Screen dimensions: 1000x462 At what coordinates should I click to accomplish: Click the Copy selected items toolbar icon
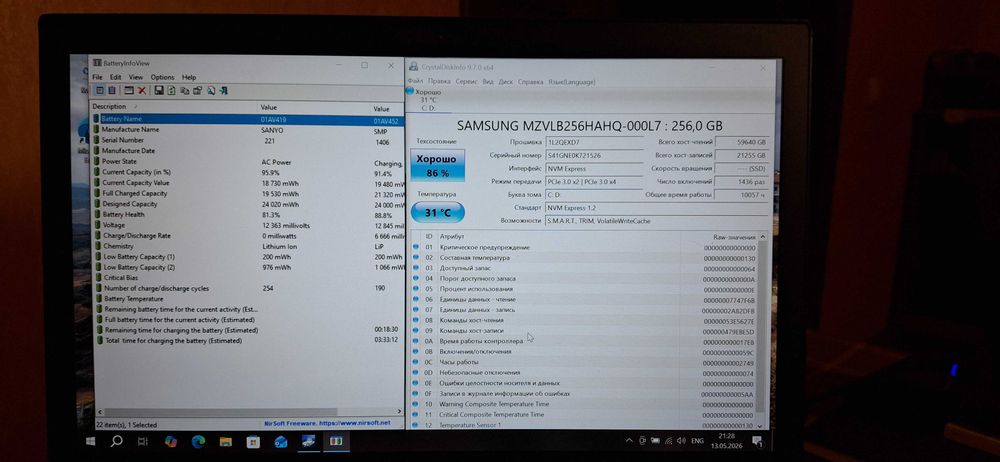(x=185, y=91)
